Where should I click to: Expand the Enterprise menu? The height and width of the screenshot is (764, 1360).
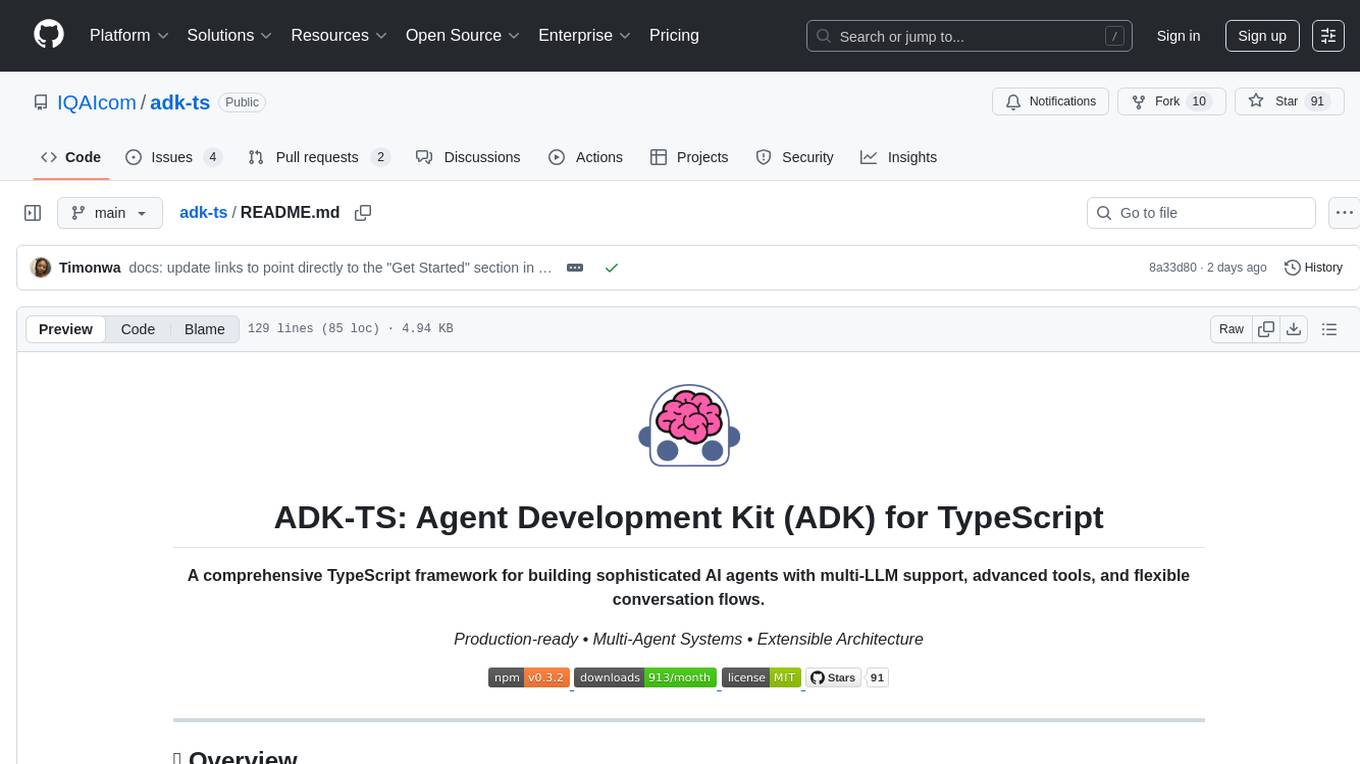585,35
